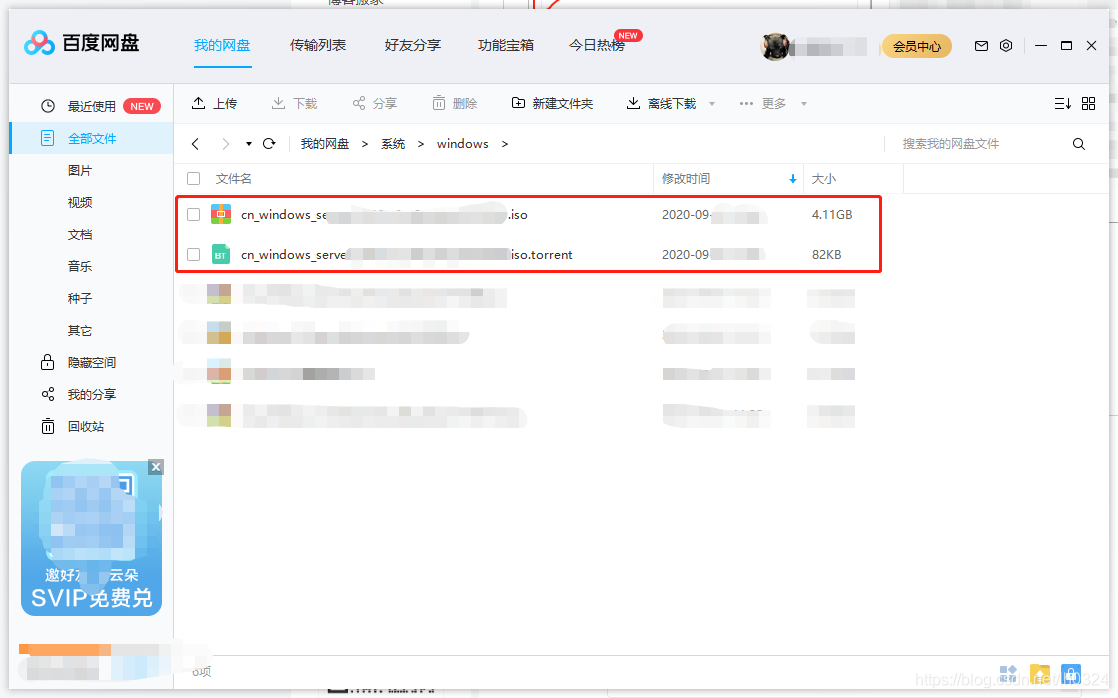Click the 上传 upload button
This screenshot has height=698, width=1118.
tap(214, 103)
